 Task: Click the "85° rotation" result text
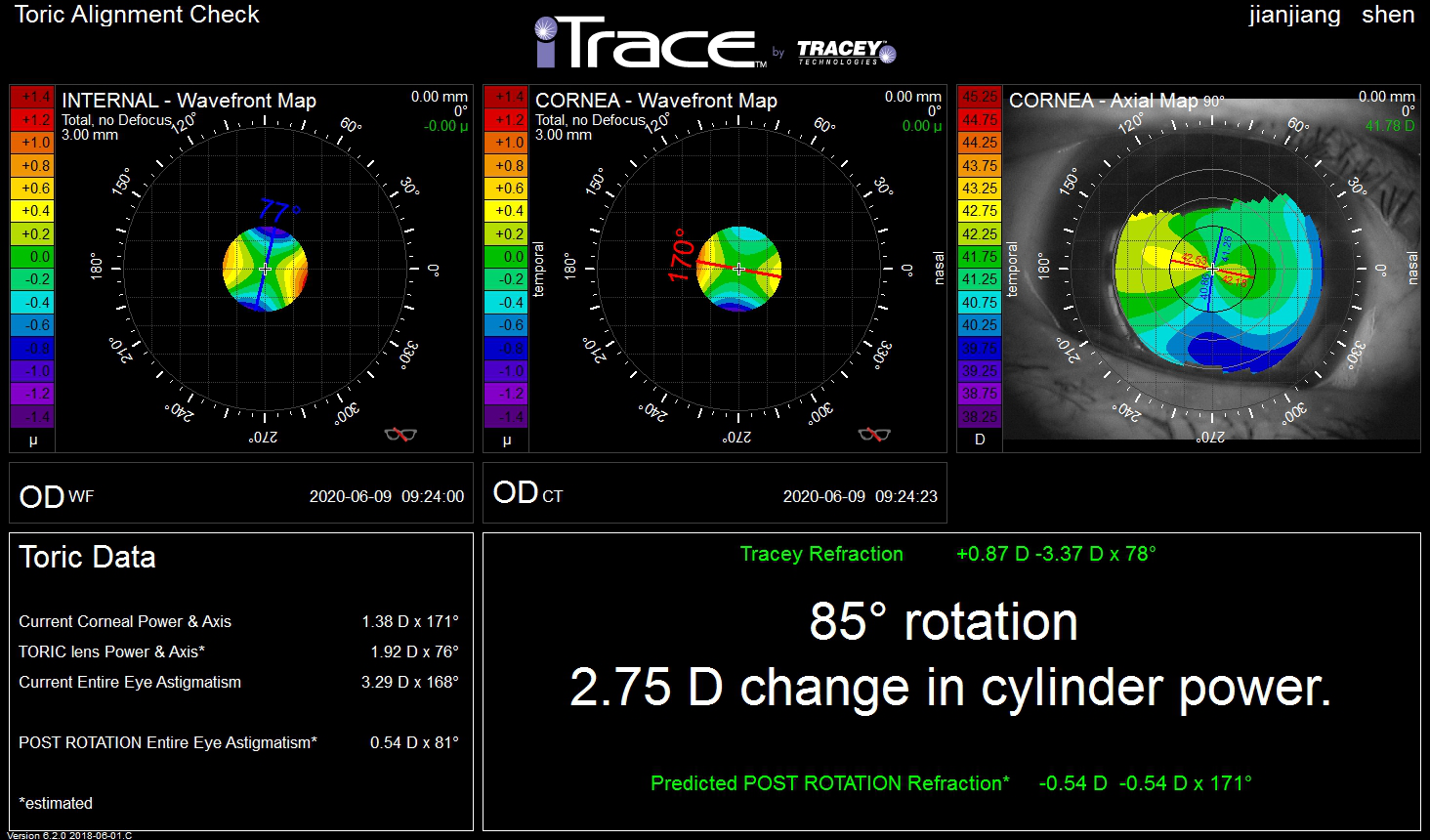[x=944, y=621]
